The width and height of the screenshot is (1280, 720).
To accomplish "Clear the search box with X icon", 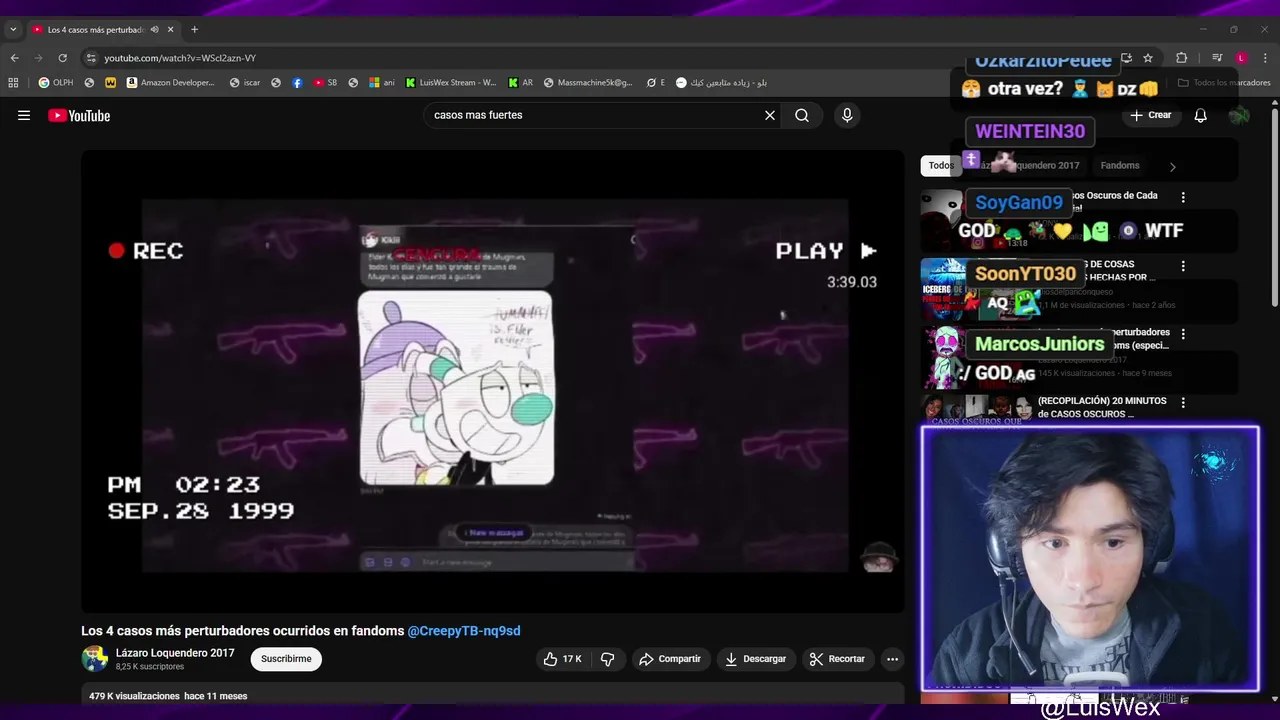I will (770, 115).
